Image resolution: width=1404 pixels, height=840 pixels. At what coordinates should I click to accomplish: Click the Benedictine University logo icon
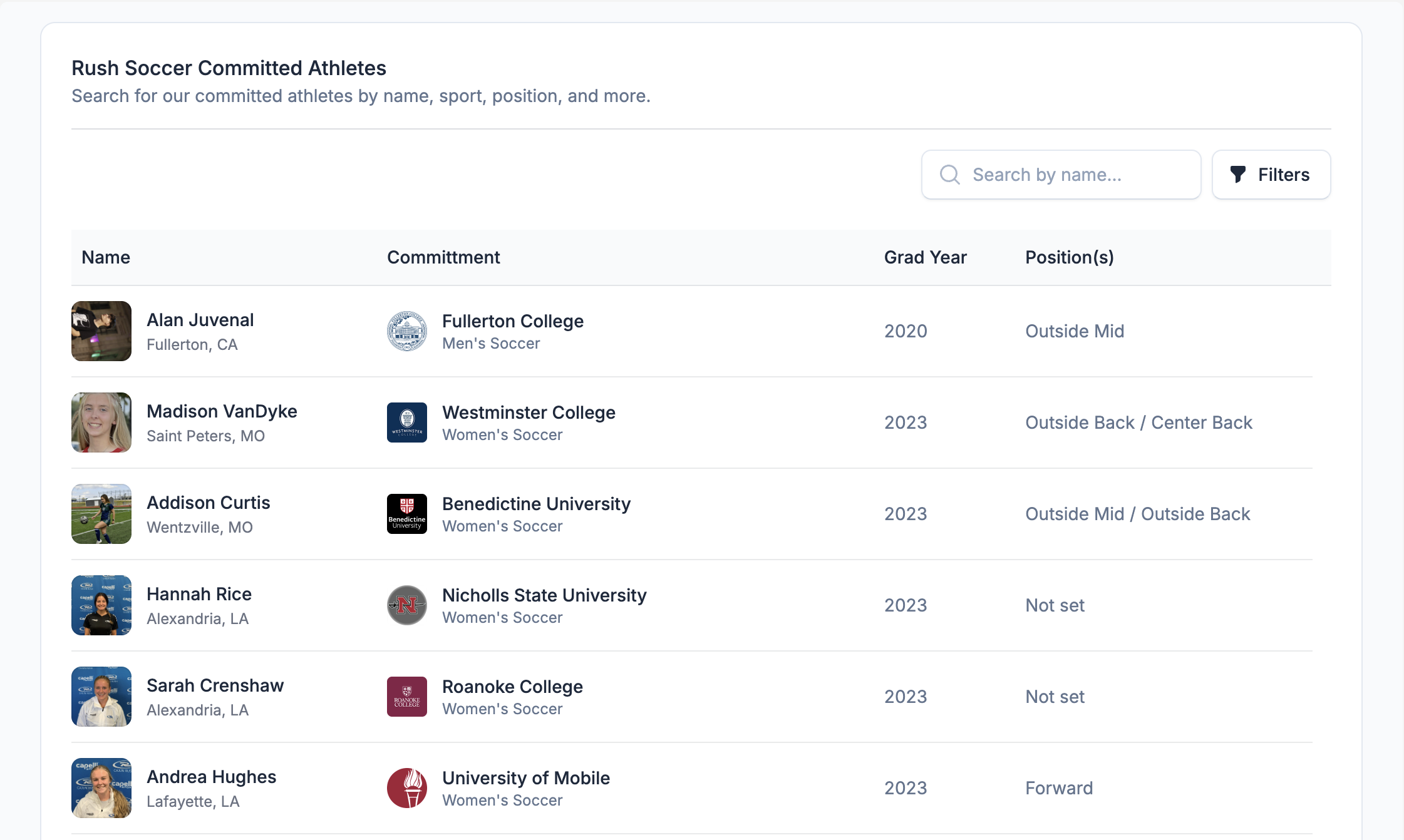(406, 514)
